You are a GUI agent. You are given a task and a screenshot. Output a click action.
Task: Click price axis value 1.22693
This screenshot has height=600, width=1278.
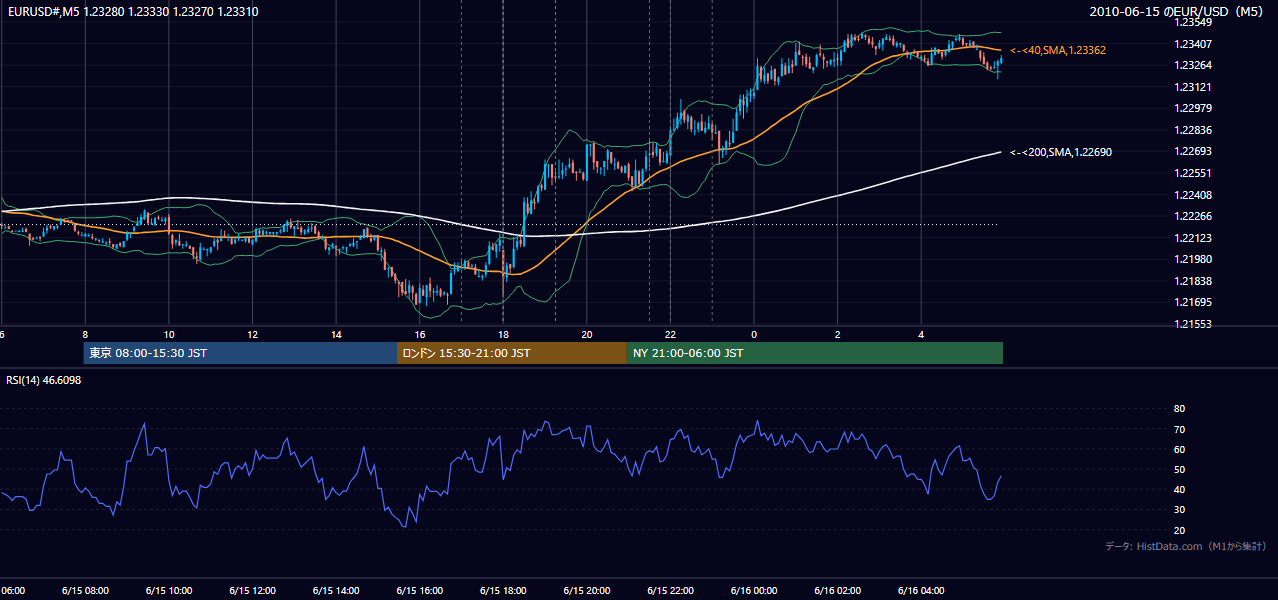tap(1193, 151)
